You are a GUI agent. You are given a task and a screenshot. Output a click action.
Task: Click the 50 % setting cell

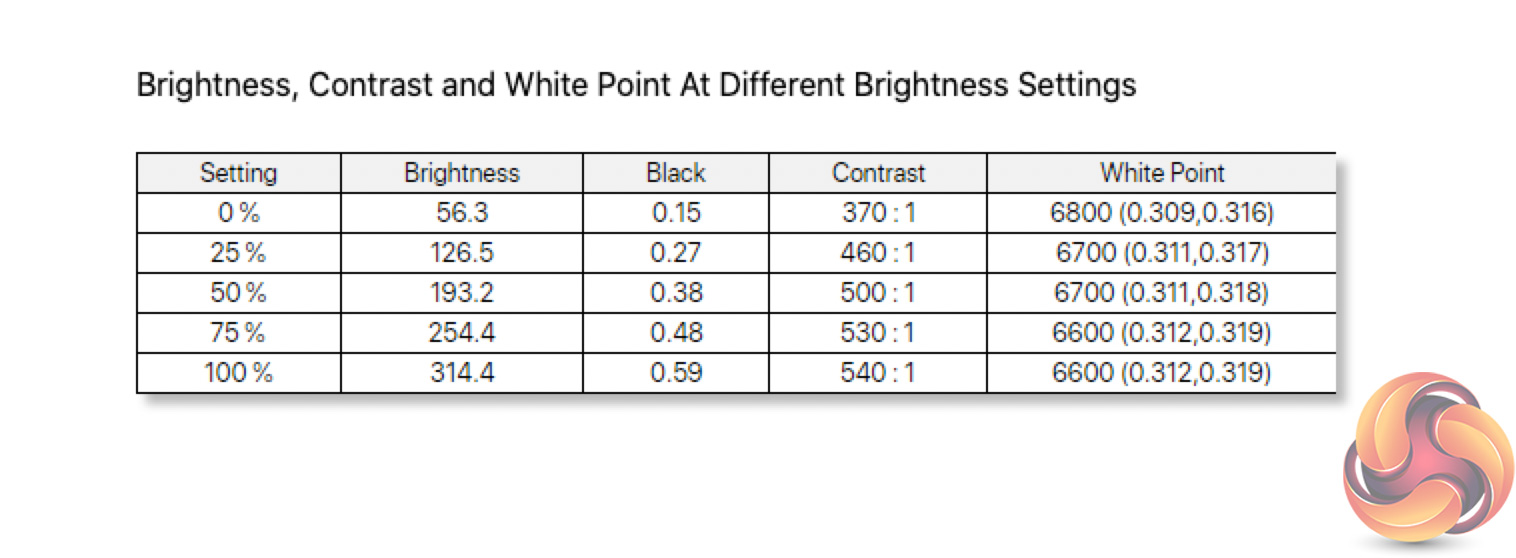pos(238,293)
